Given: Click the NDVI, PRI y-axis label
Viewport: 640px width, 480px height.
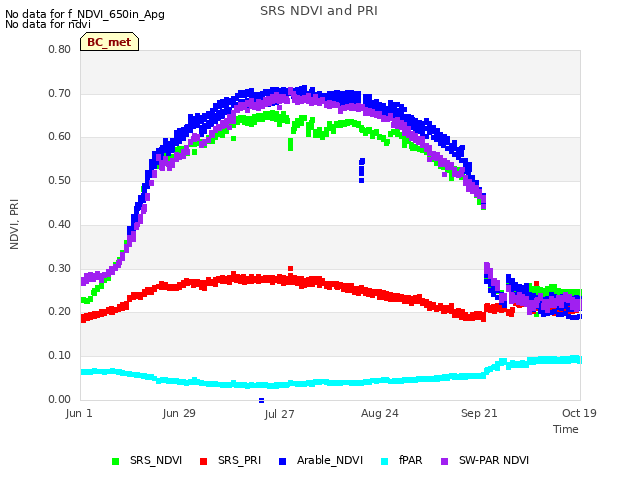Looking at the screenshot, I should pos(14,224).
